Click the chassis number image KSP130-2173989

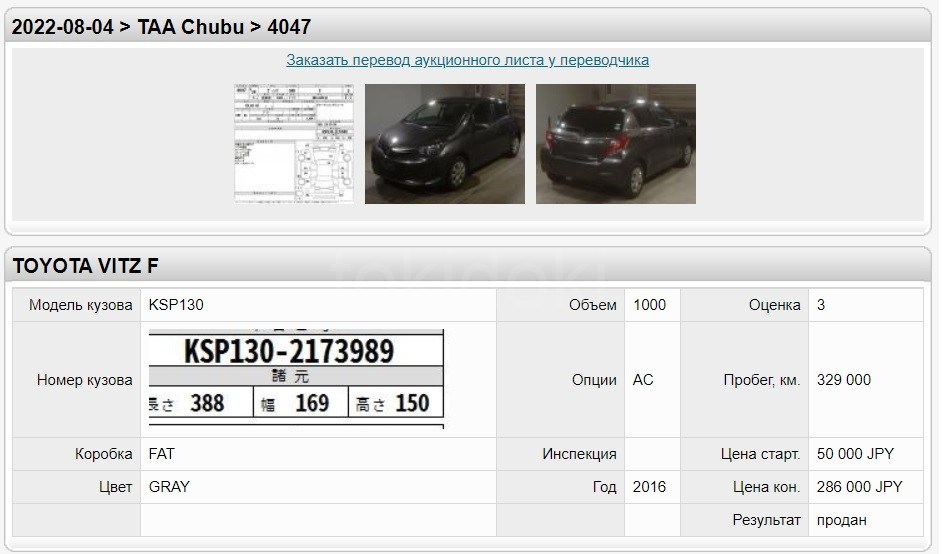coord(296,379)
